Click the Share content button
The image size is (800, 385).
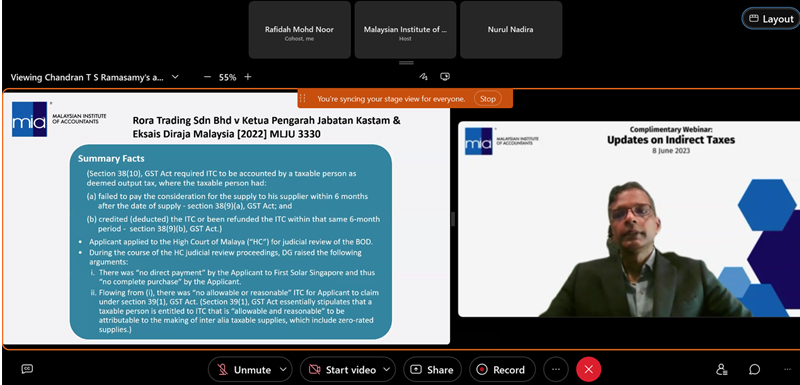tap(432, 370)
